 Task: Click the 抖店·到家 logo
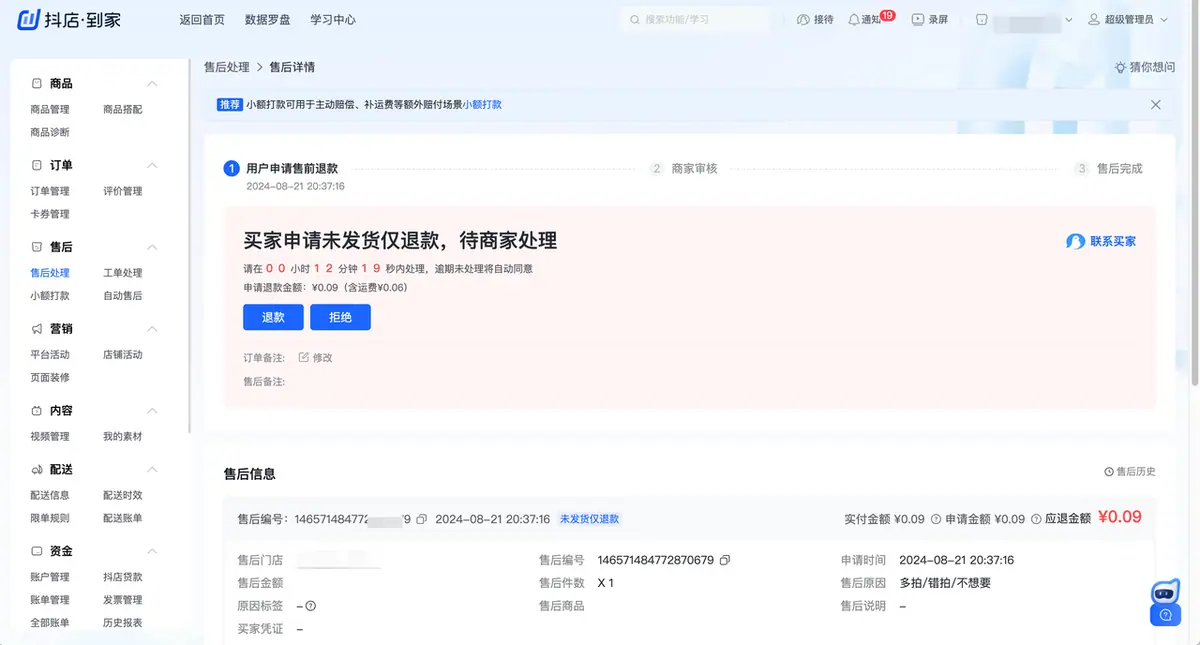point(70,19)
